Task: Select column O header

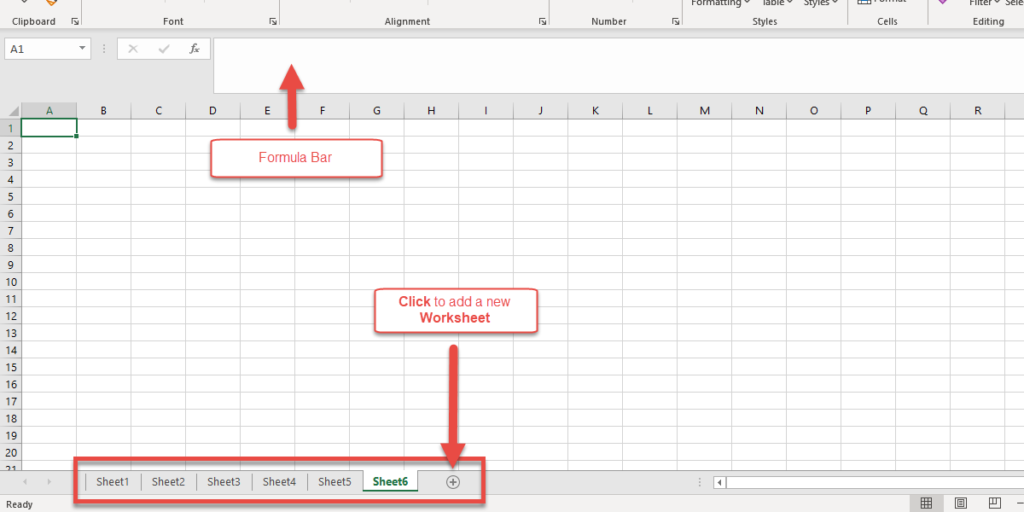Action: [814, 111]
